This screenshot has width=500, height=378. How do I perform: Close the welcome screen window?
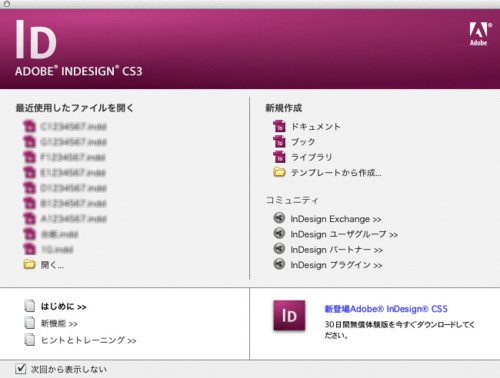coord(6,4)
